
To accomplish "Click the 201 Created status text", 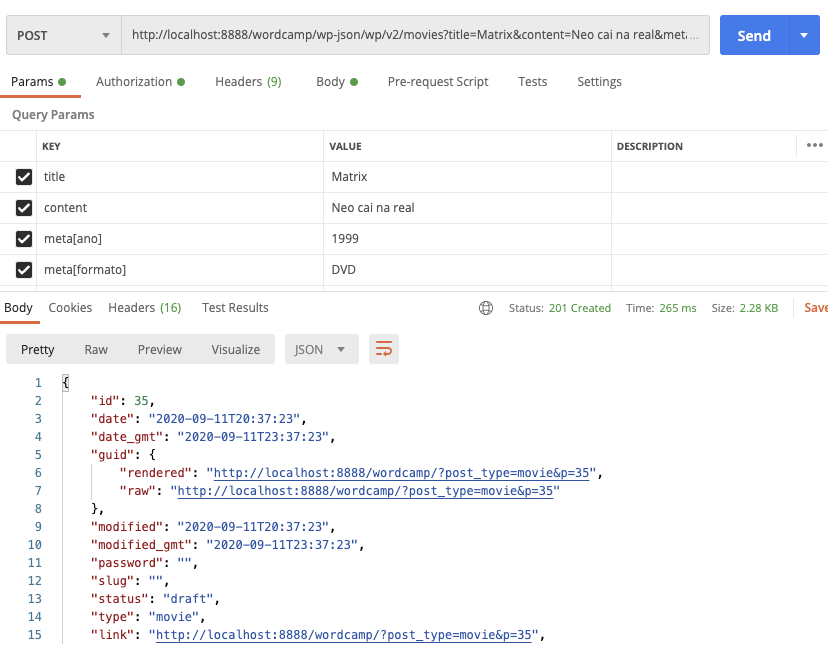I will (579, 308).
